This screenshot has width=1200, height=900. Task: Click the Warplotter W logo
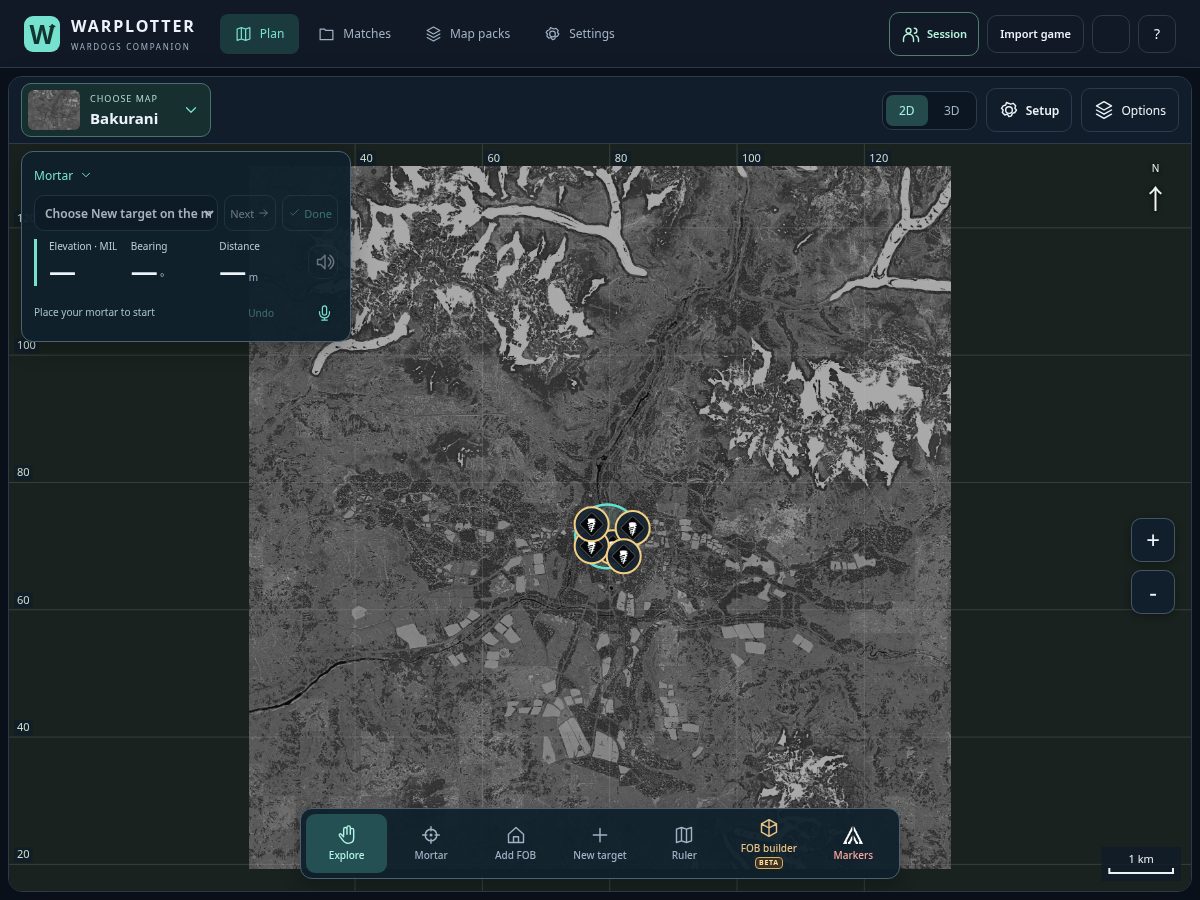pos(42,34)
